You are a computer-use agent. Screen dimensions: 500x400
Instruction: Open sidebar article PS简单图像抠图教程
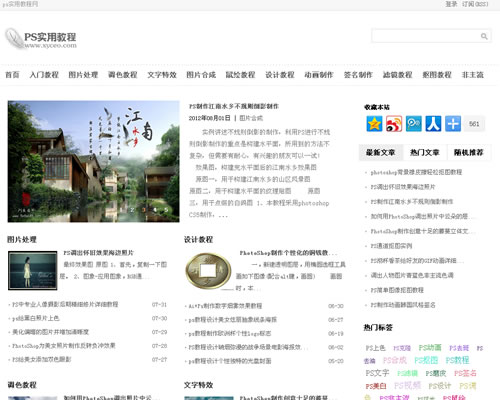point(397,290)
